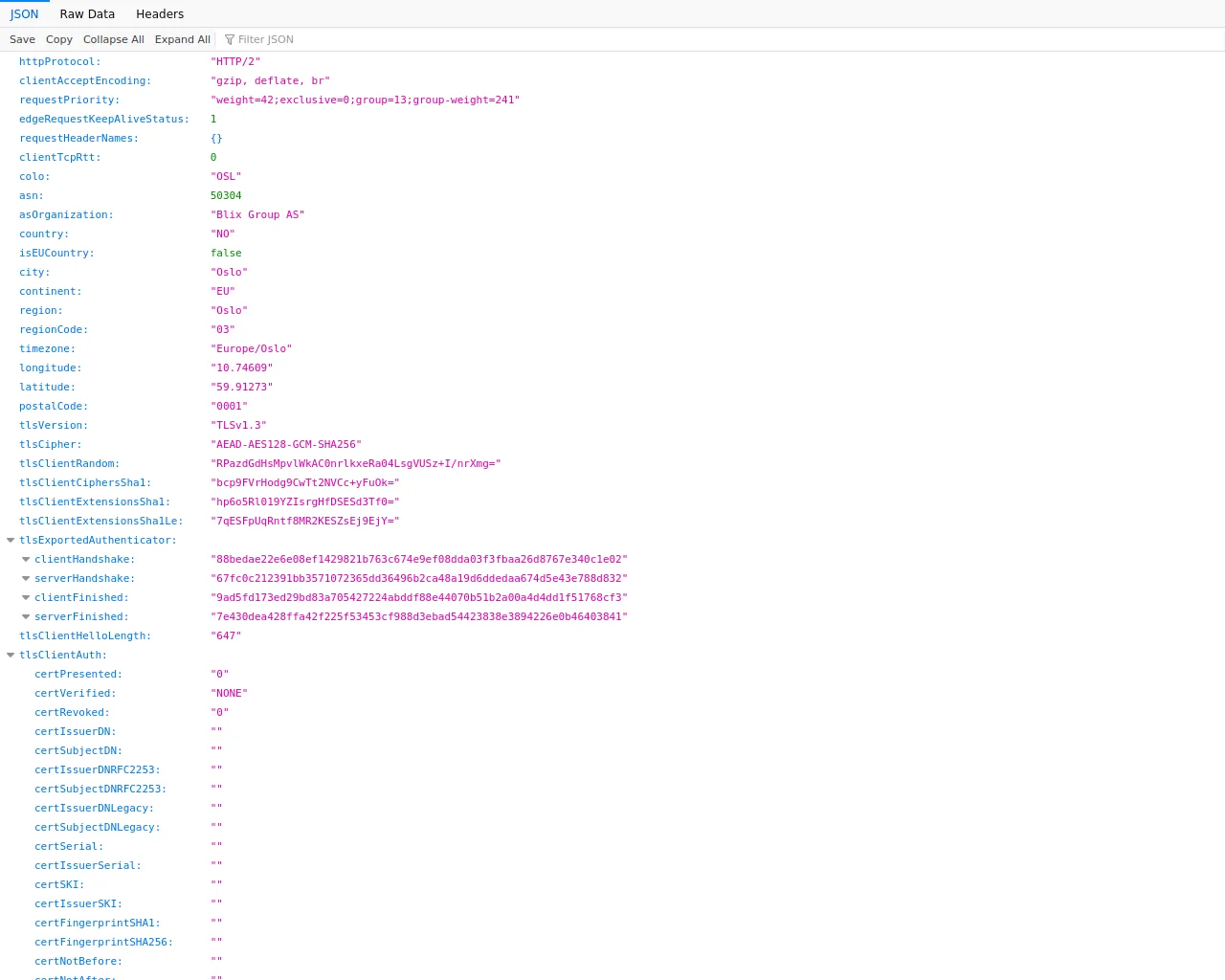This screenshot has height=980, width=1225.
Task: Select the tlsCipher key row
Action: pos(50,445)
